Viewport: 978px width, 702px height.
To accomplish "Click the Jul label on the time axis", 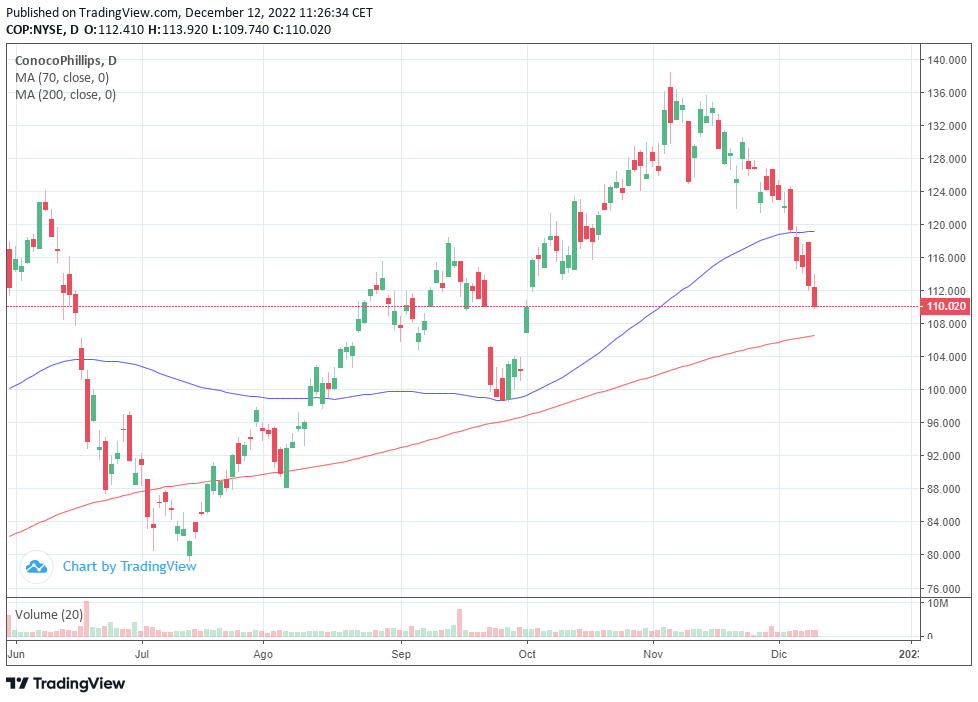I will (x=142, y=654).
